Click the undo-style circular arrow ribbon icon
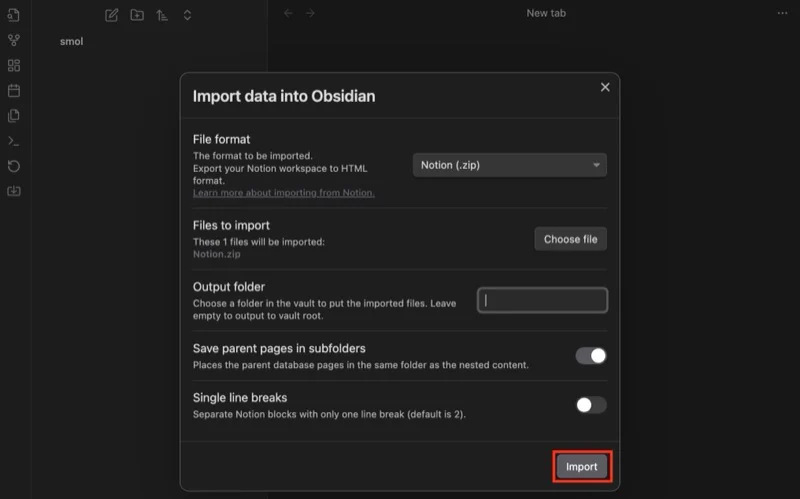This screenshot has height=499, width=800. 14,166
